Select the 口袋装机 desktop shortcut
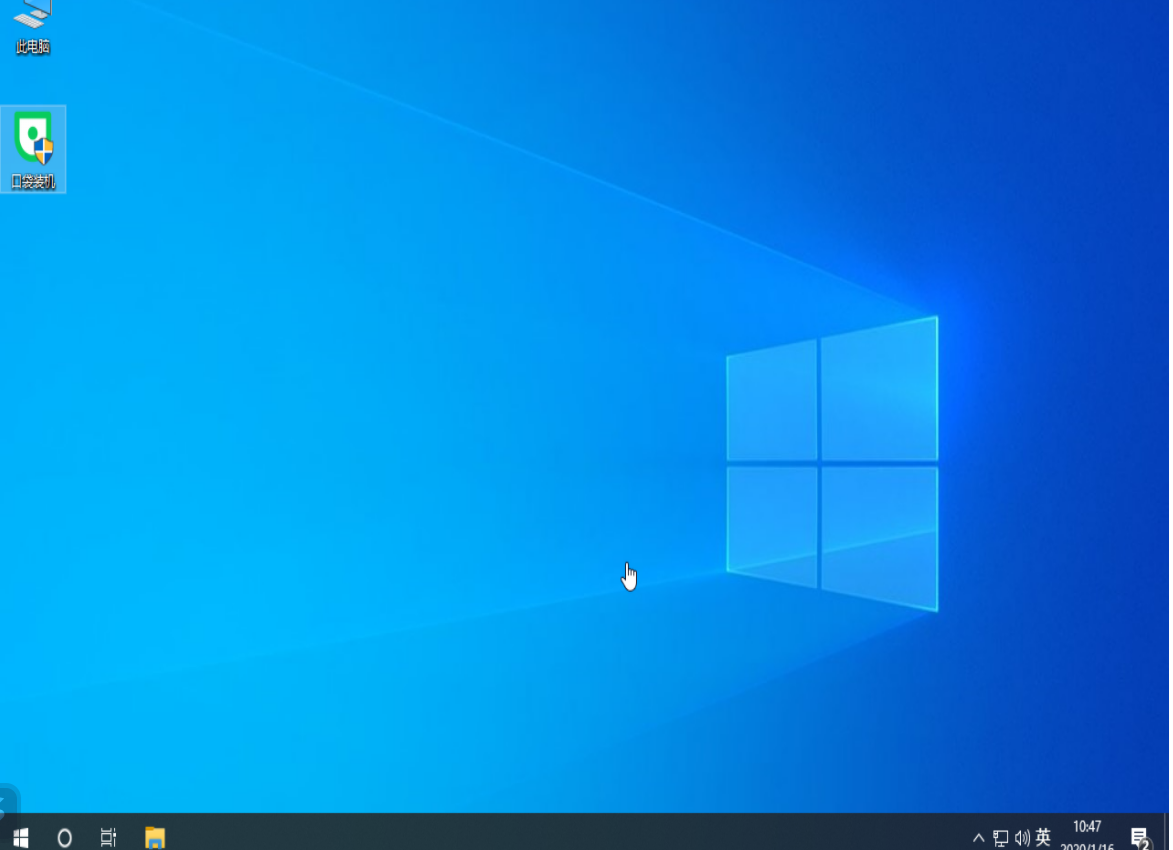 (33, 150)
